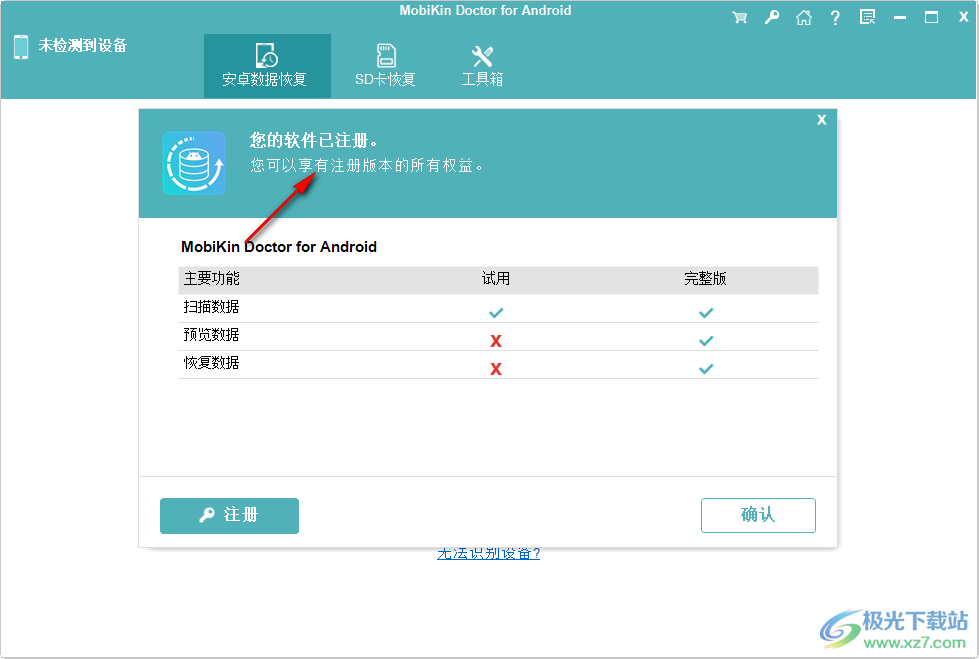Click the 完整版 column header
Image resolution: width=979 pixels, height=659 pixels.
click(x=705, y=279)
